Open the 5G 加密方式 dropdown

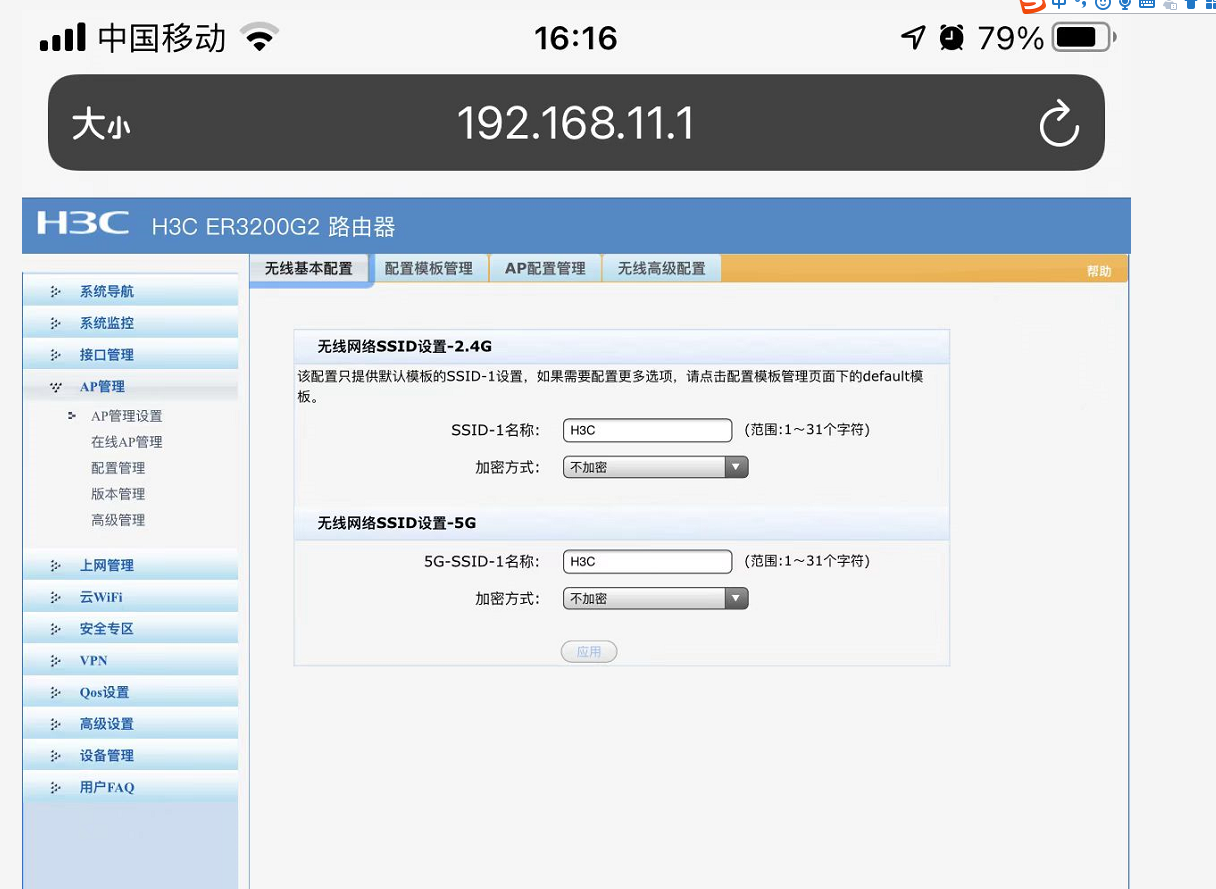point(655,599)
